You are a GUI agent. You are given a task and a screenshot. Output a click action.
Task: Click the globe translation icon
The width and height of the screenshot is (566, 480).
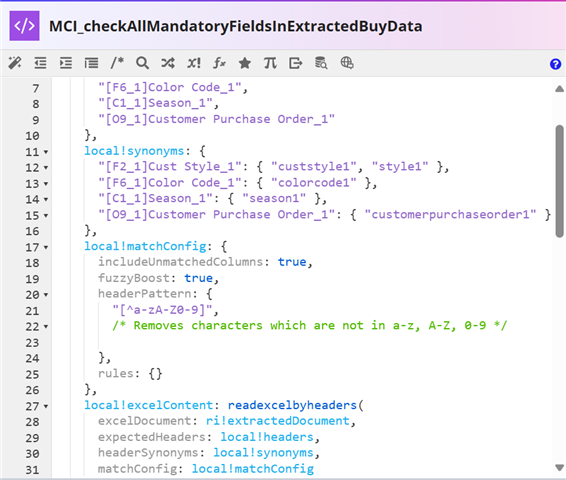pos(347,63)
